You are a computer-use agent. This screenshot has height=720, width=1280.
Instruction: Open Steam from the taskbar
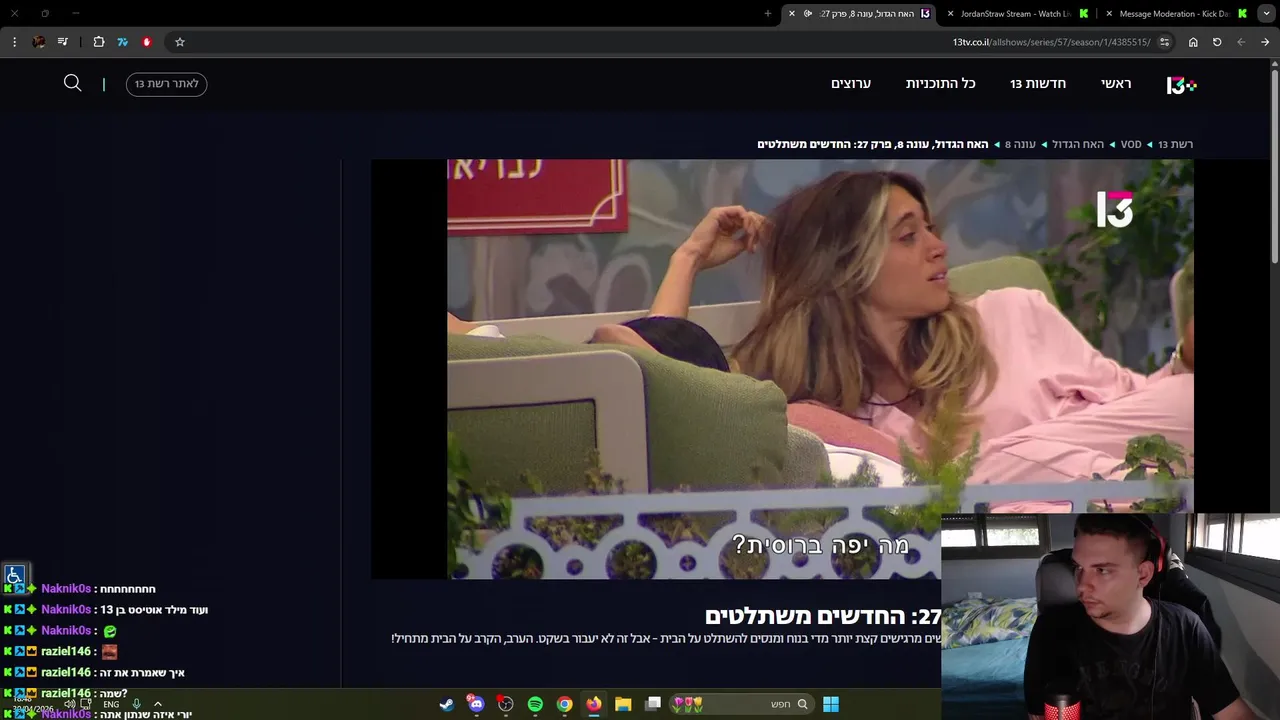[x=447, y=704]
